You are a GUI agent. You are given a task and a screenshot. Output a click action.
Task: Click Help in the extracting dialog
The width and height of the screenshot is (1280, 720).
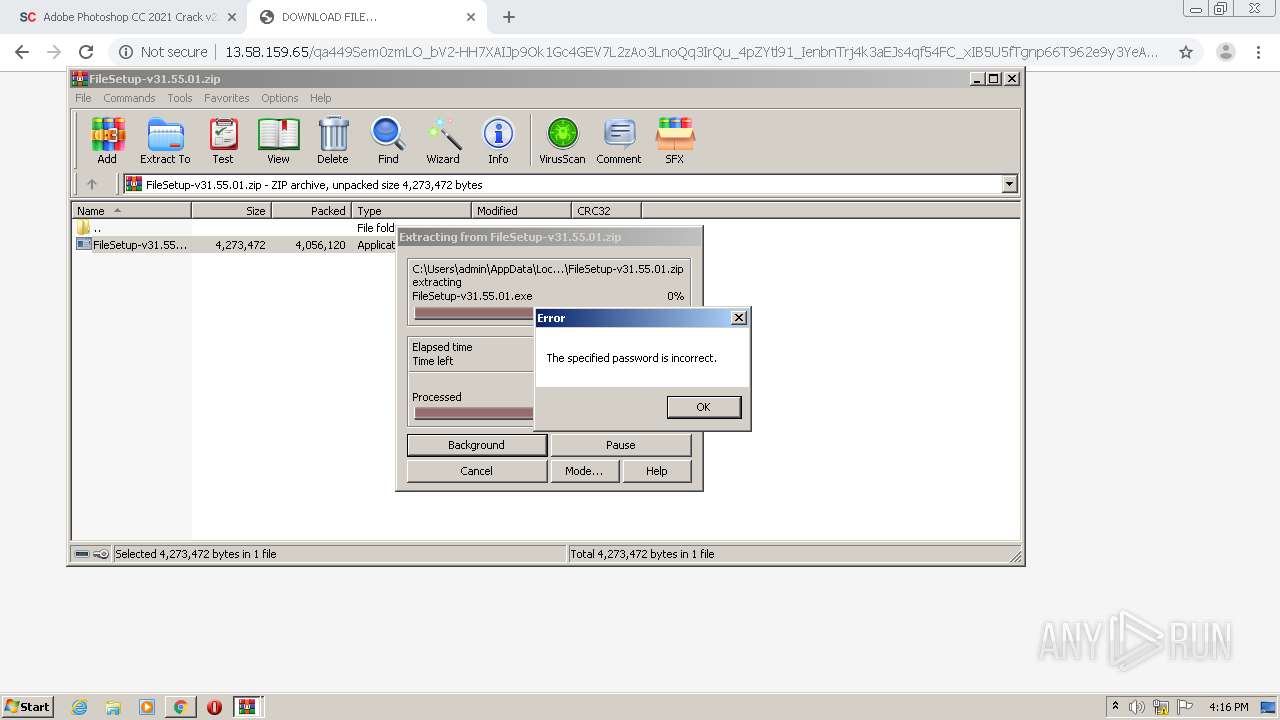click(x=656, y=471)
